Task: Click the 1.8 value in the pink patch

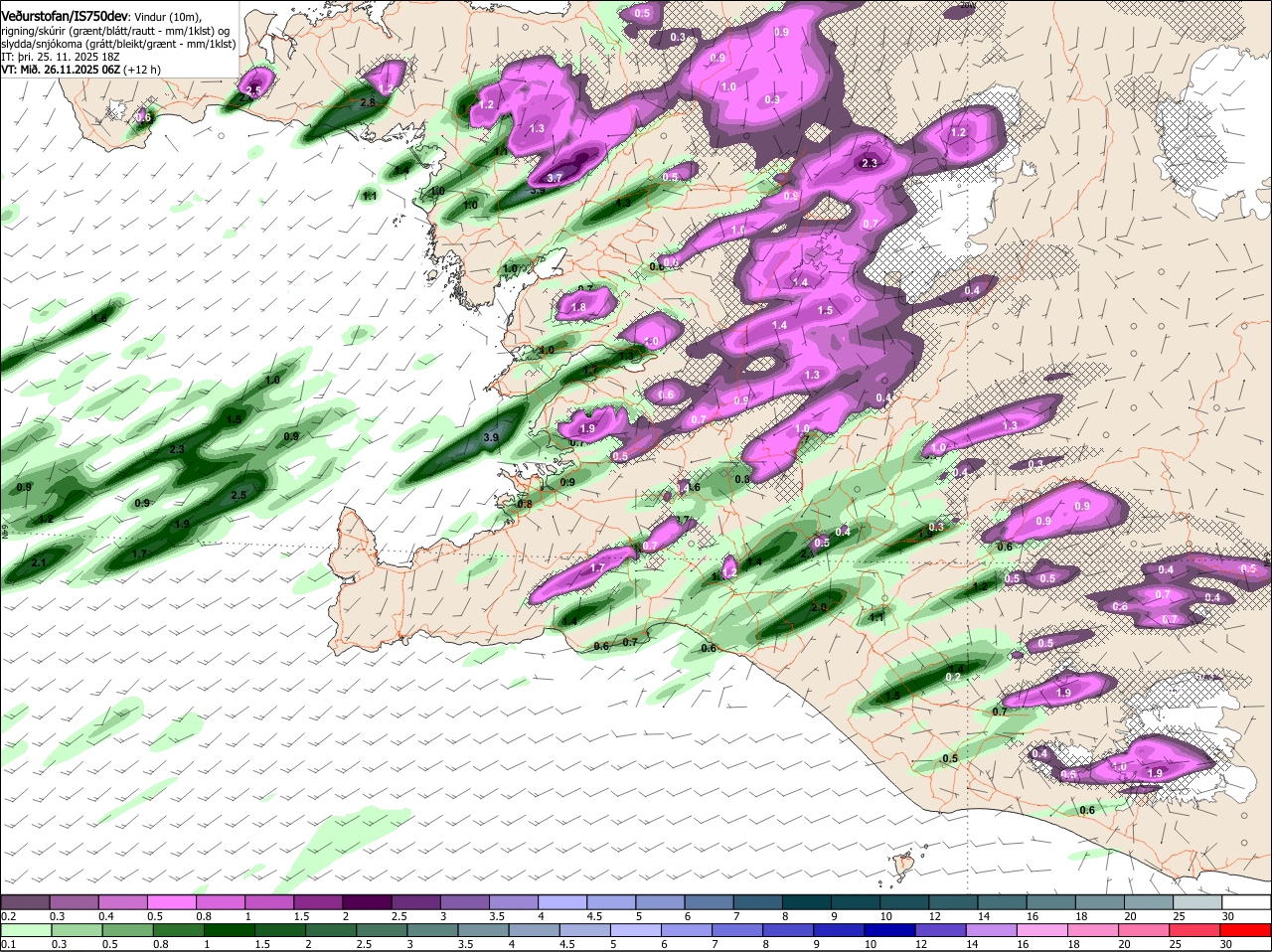Action: point(579,308)
